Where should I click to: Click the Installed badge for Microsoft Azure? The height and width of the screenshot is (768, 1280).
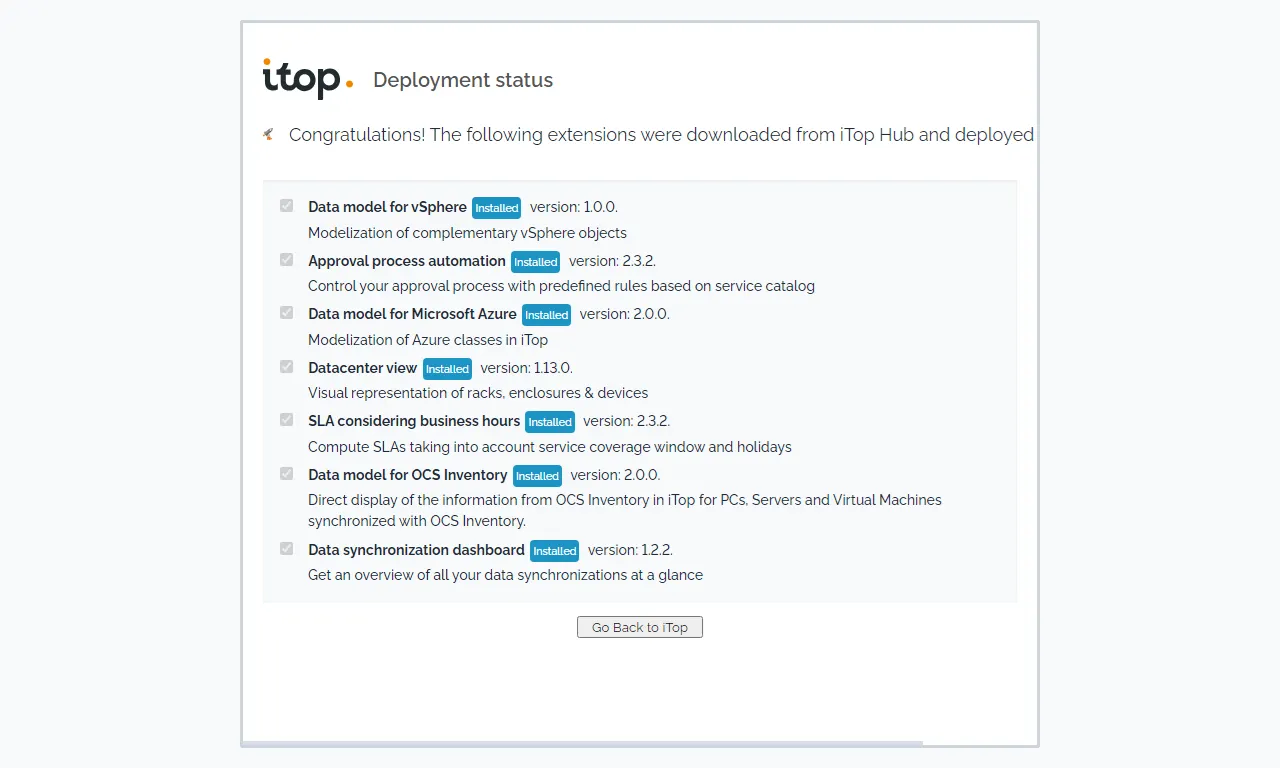(x=546, y=315)
